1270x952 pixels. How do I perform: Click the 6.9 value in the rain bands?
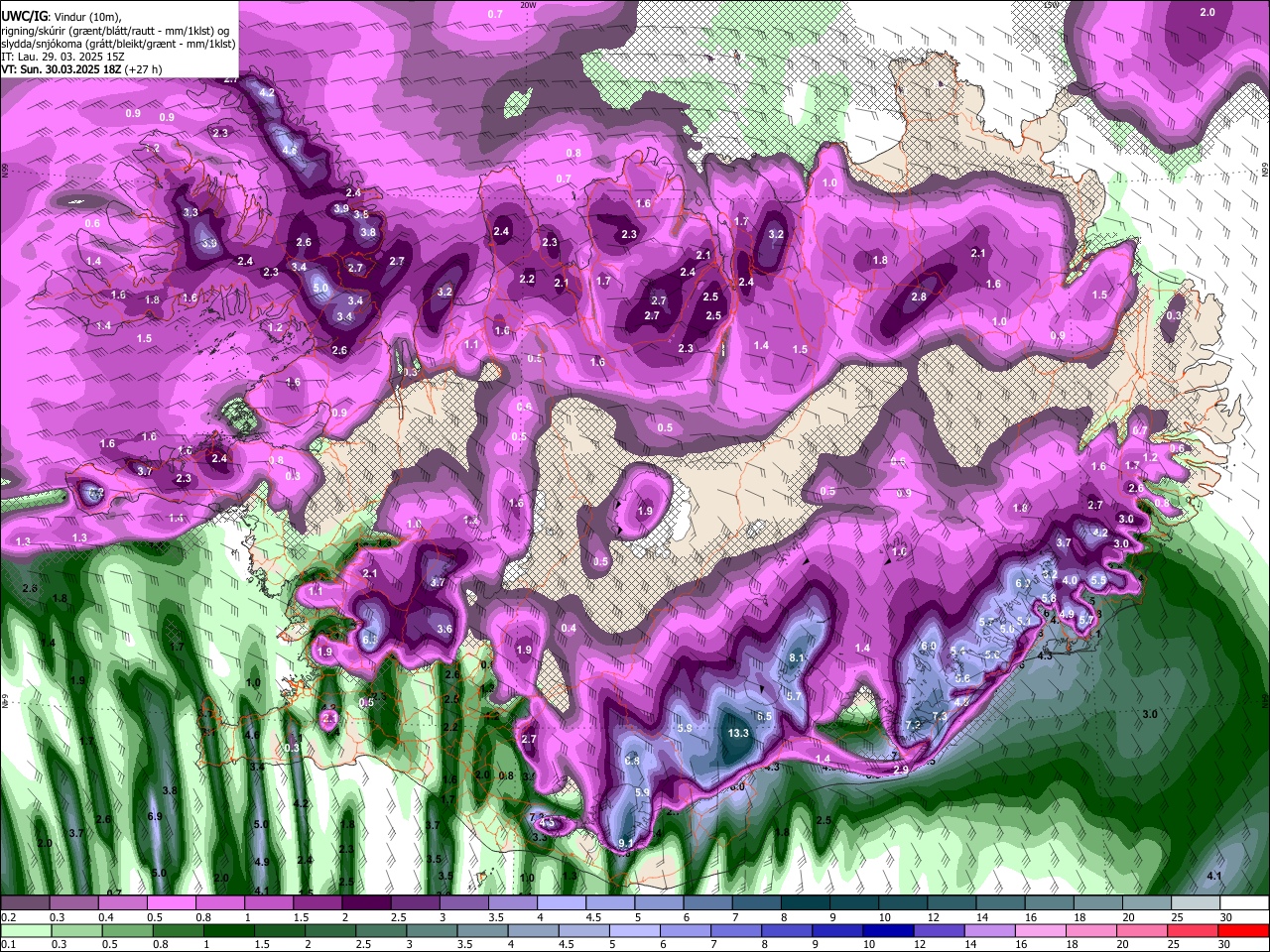(x=155, y=816)
